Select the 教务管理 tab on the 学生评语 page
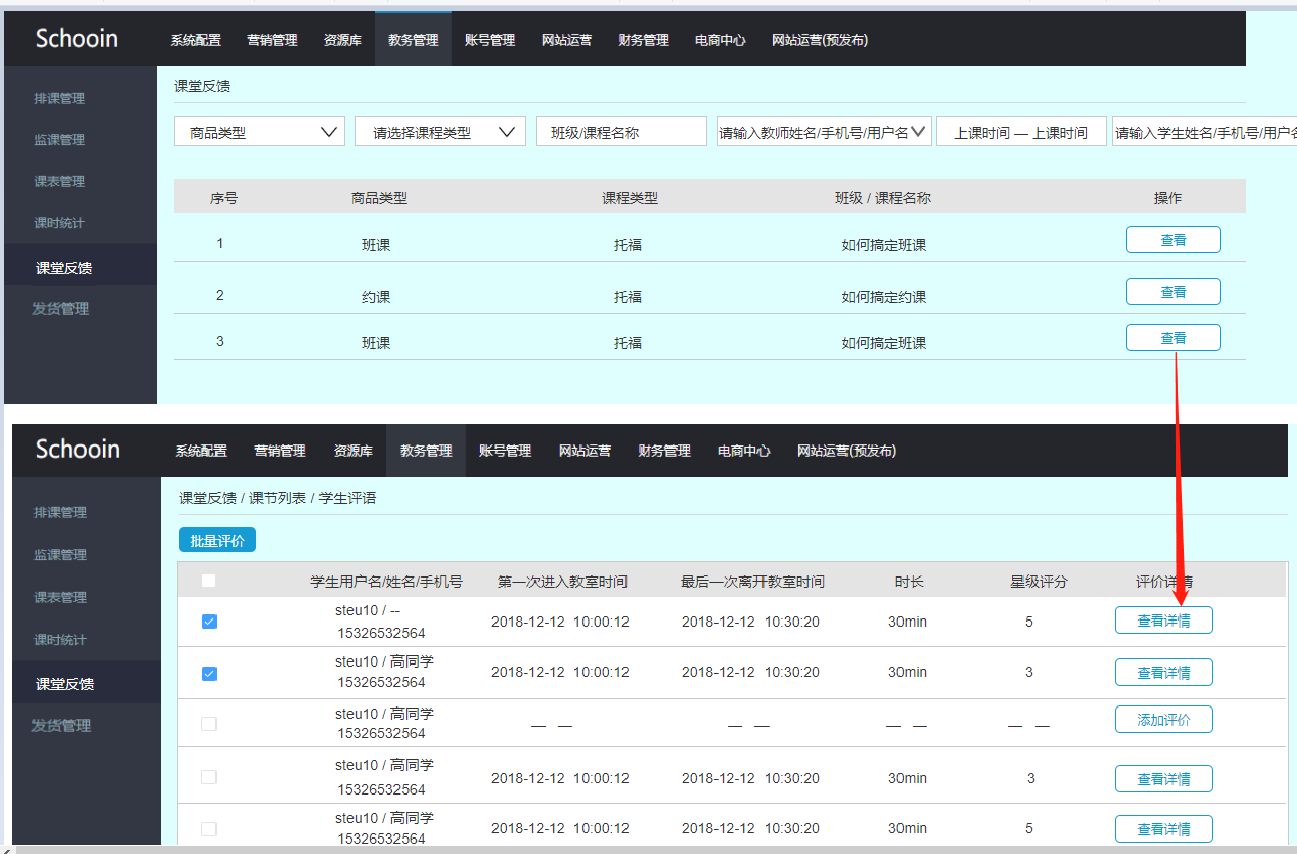1297x854 pixels. point(426,451)
